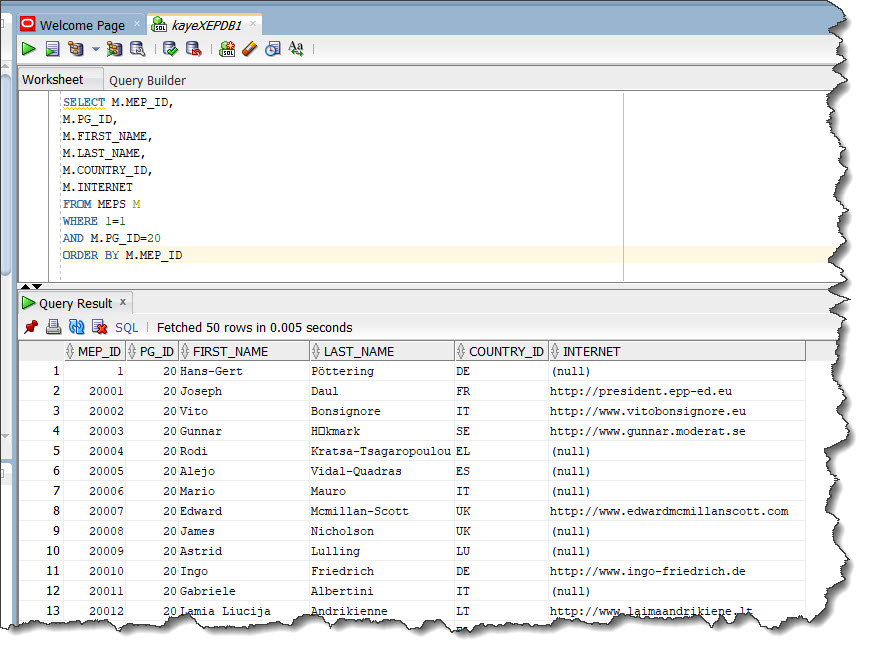Click the SQL link in result toolbar
Screen dimensions: 871x655
pyautogui.click(x=127, y=328)
